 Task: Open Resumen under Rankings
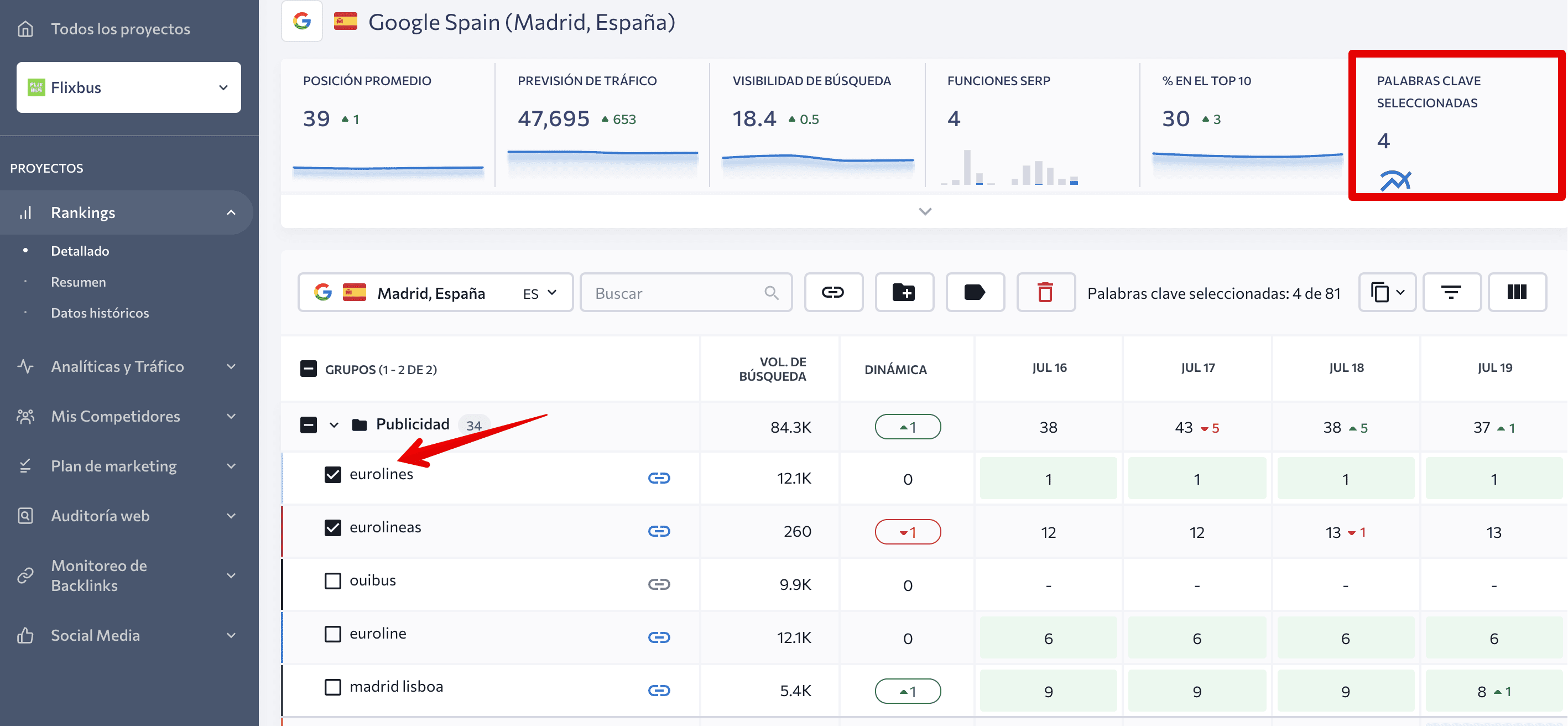(78, 282)
